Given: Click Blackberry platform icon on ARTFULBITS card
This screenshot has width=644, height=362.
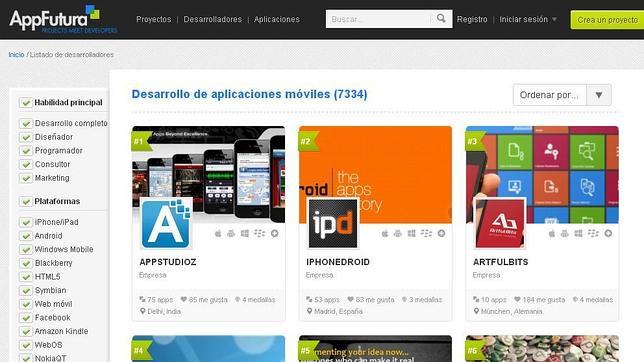Looking at the screenshot, I should point(593,233).
